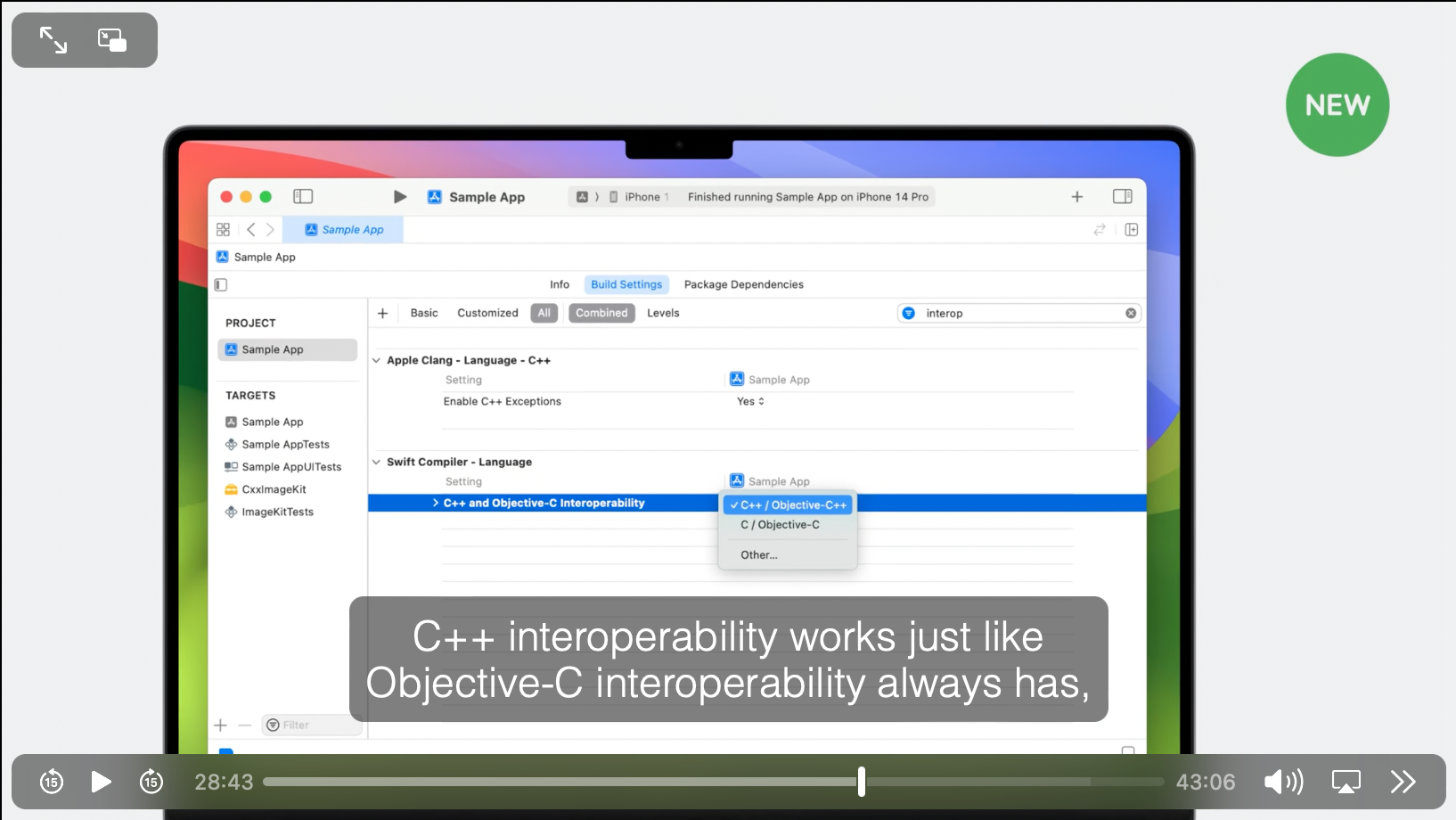Click the interop search field
1456x820 pixels.
point(1019,313)
